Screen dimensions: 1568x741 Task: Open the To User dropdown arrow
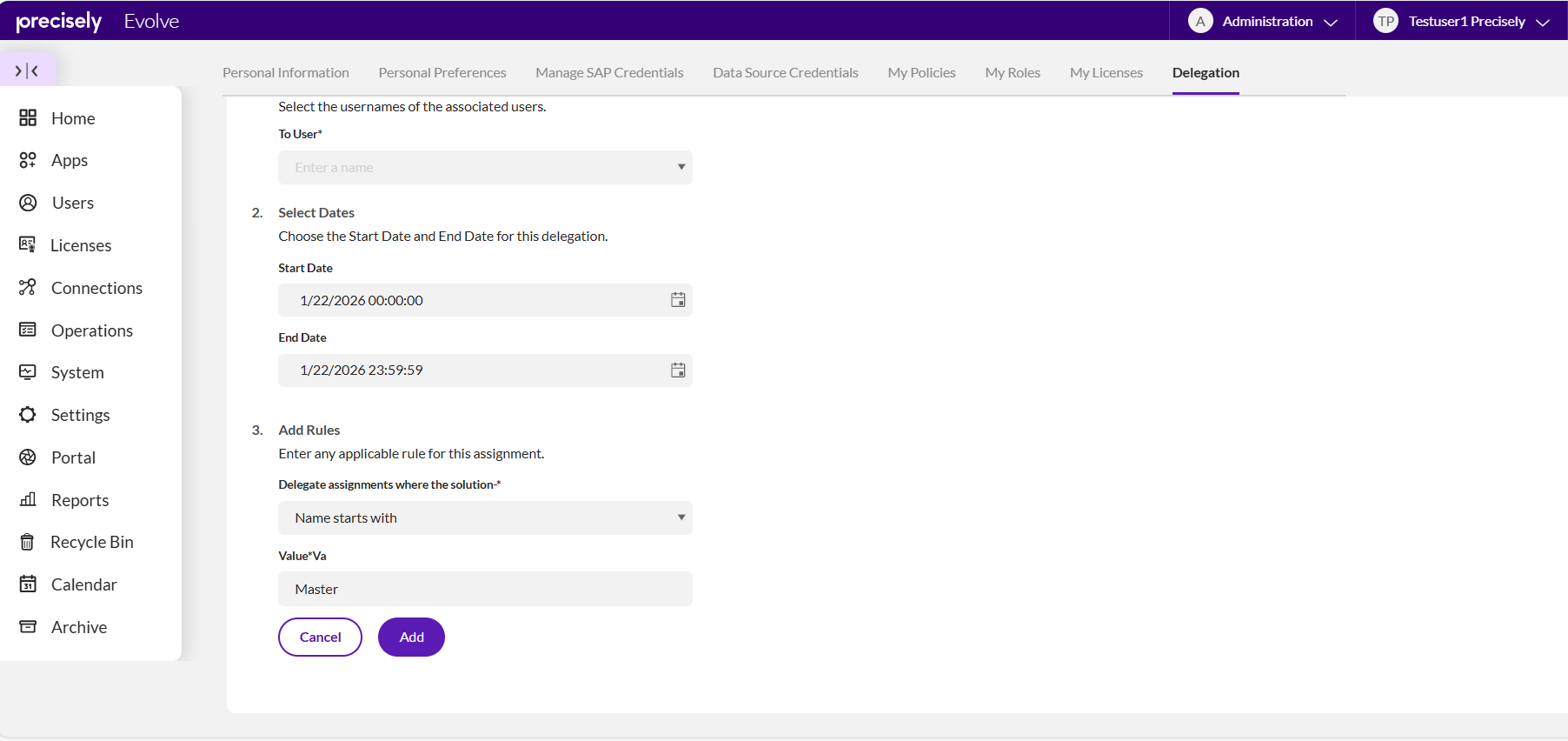[x=681, y=167]
